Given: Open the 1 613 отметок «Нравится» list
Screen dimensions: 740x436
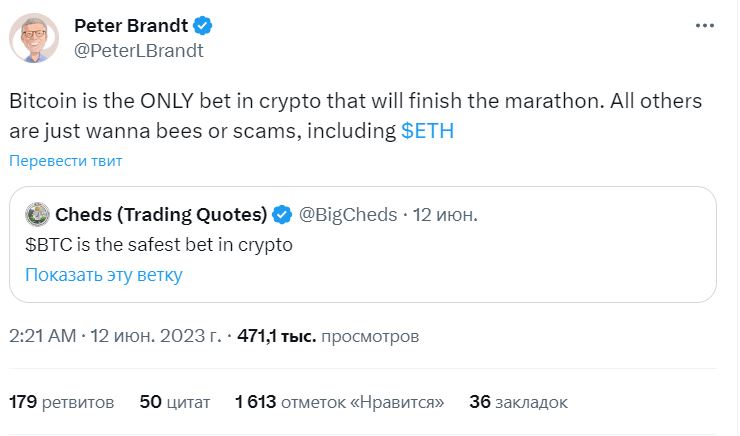Looking at the screenshot, I should tap(339, 402).
